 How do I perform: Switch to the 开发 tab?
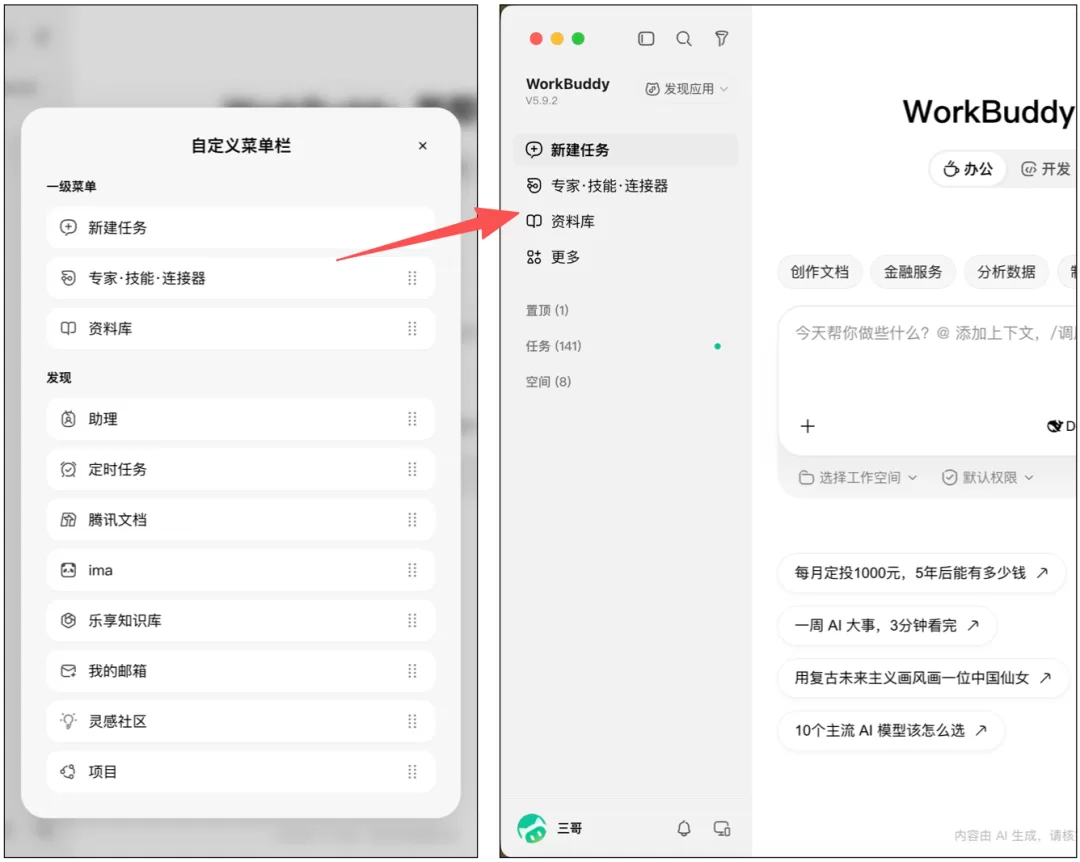[1046, 169]
